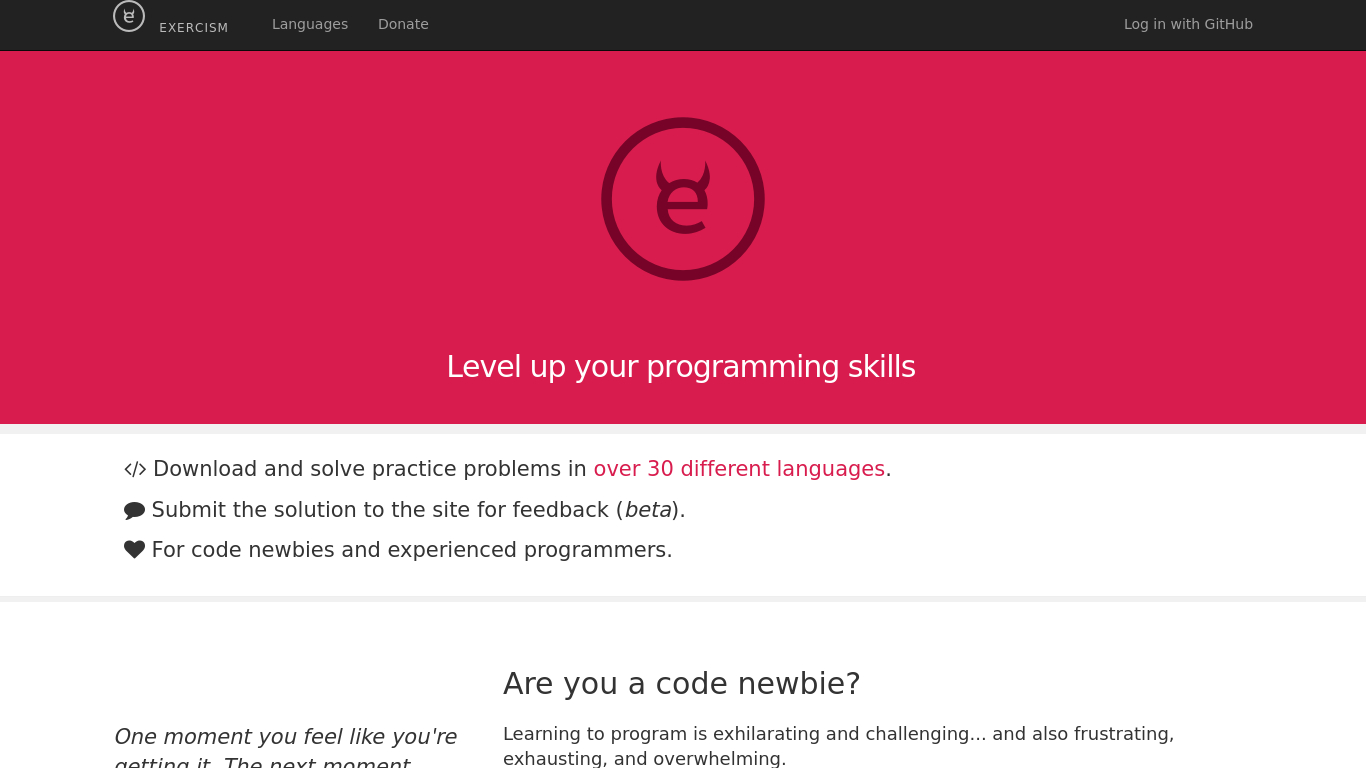1366x768 pixels.
Task: Open the Languages menu item
Action: (310, 24)
